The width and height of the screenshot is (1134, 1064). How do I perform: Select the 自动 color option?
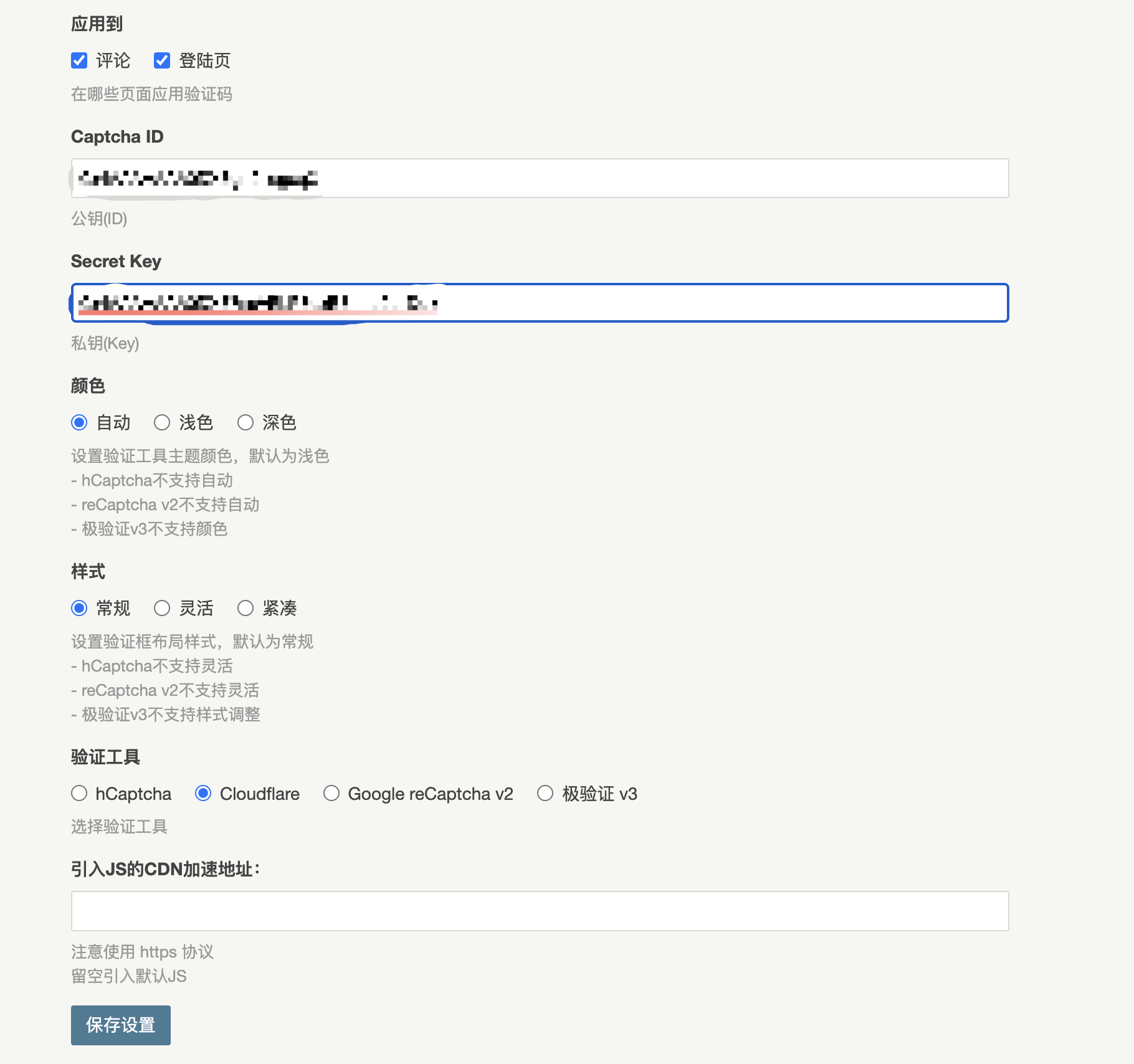coord(79,422)
